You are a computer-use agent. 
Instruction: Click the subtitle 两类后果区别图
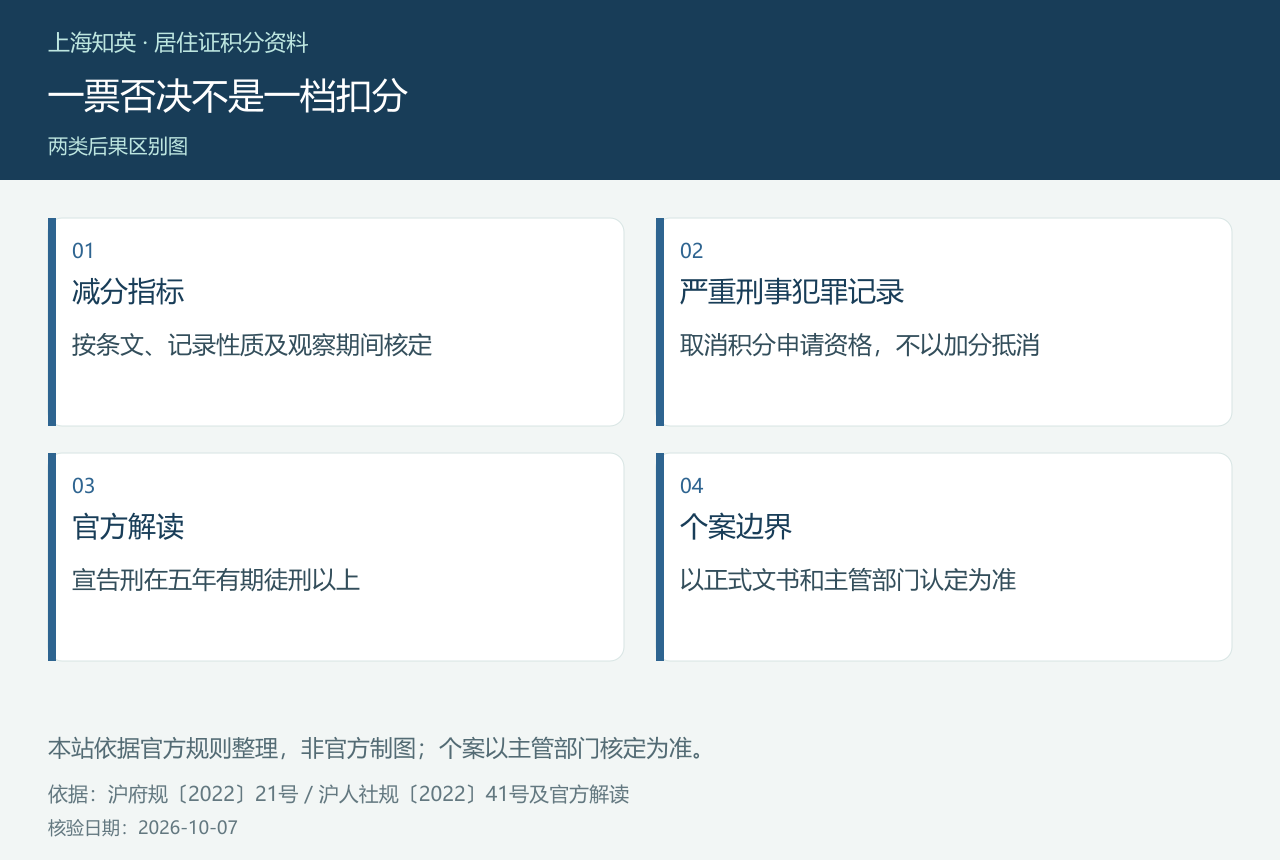point(118,146)
